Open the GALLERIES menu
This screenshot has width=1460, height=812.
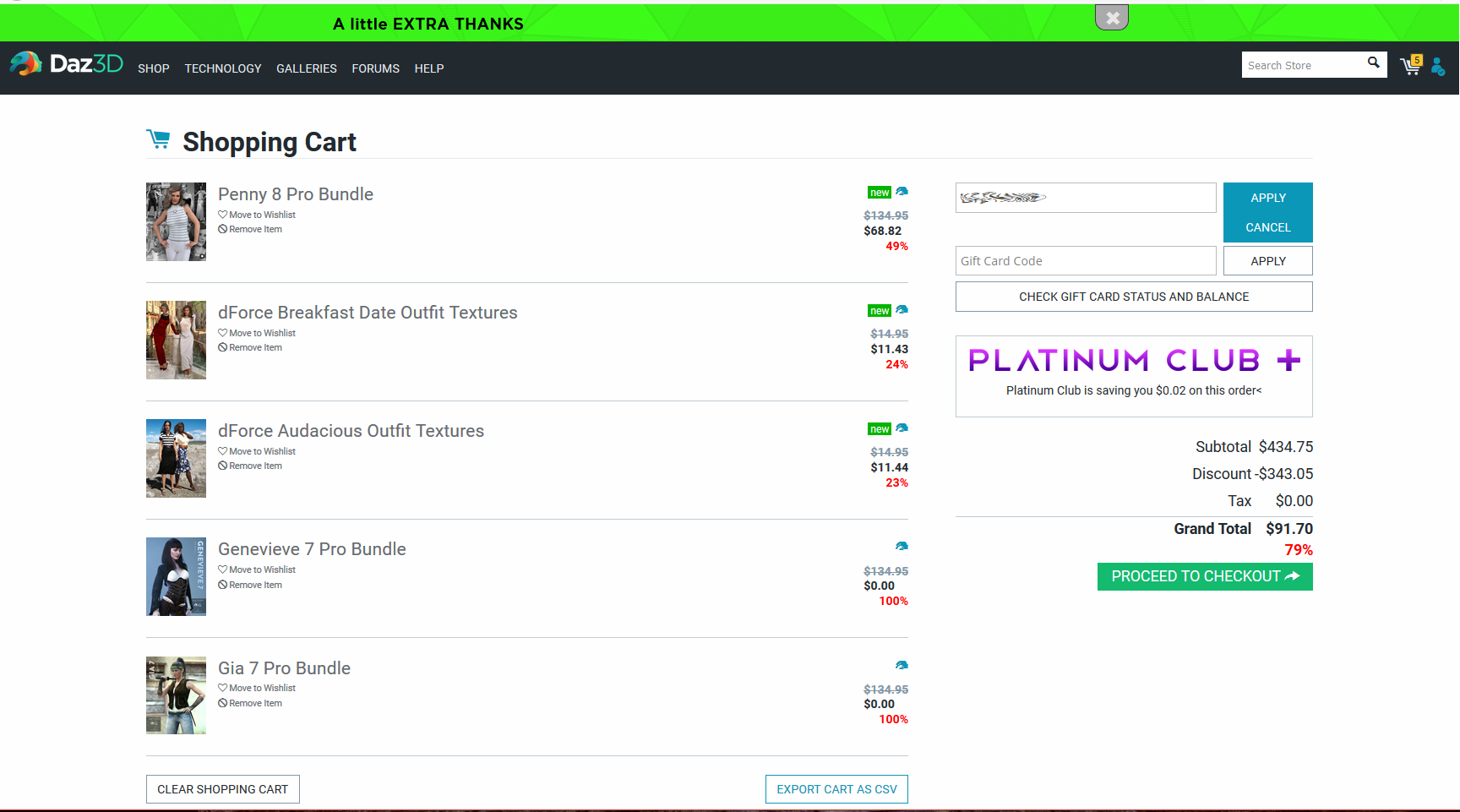click(x=307, y=68)
